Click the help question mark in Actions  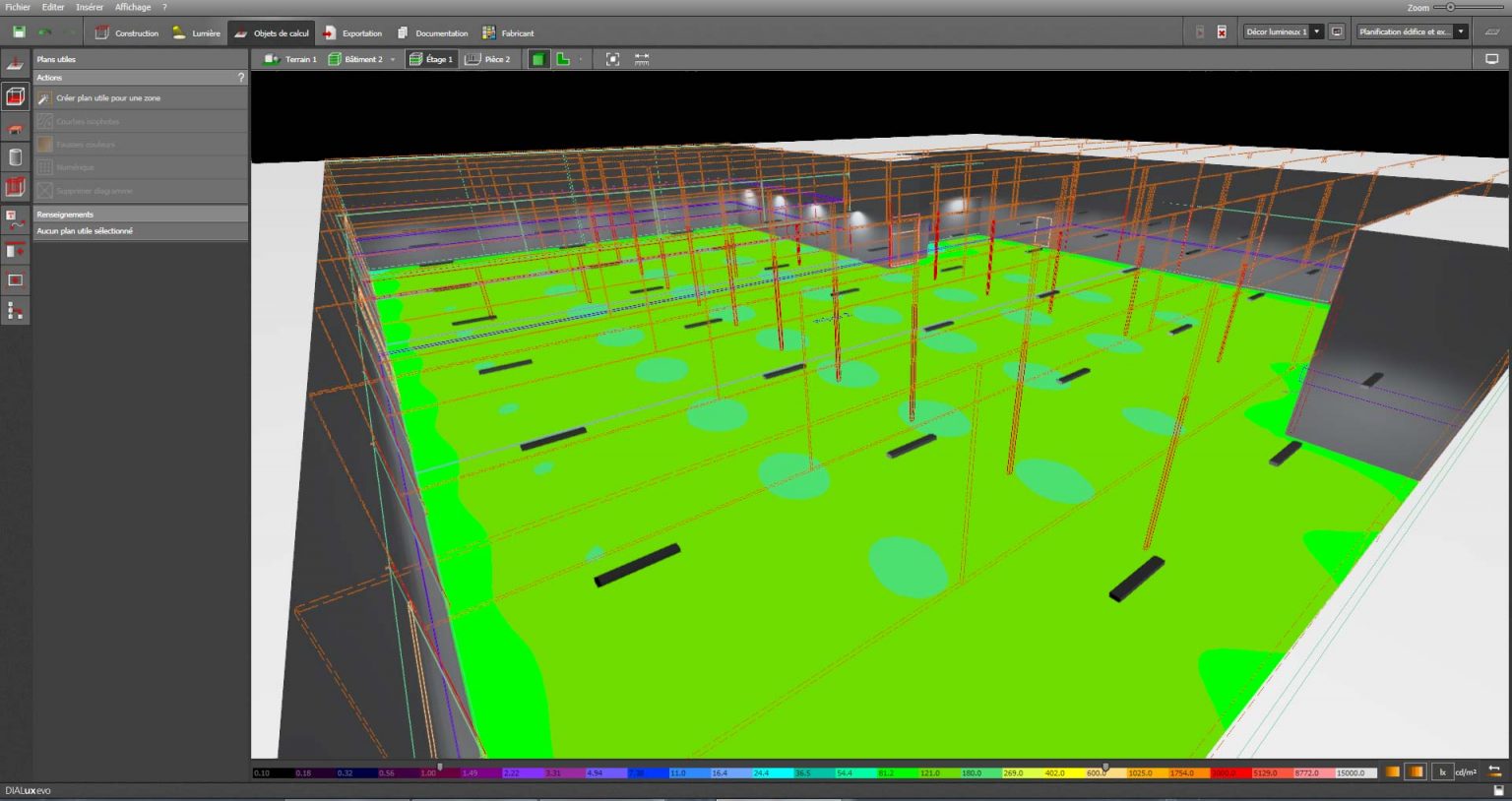240,78
